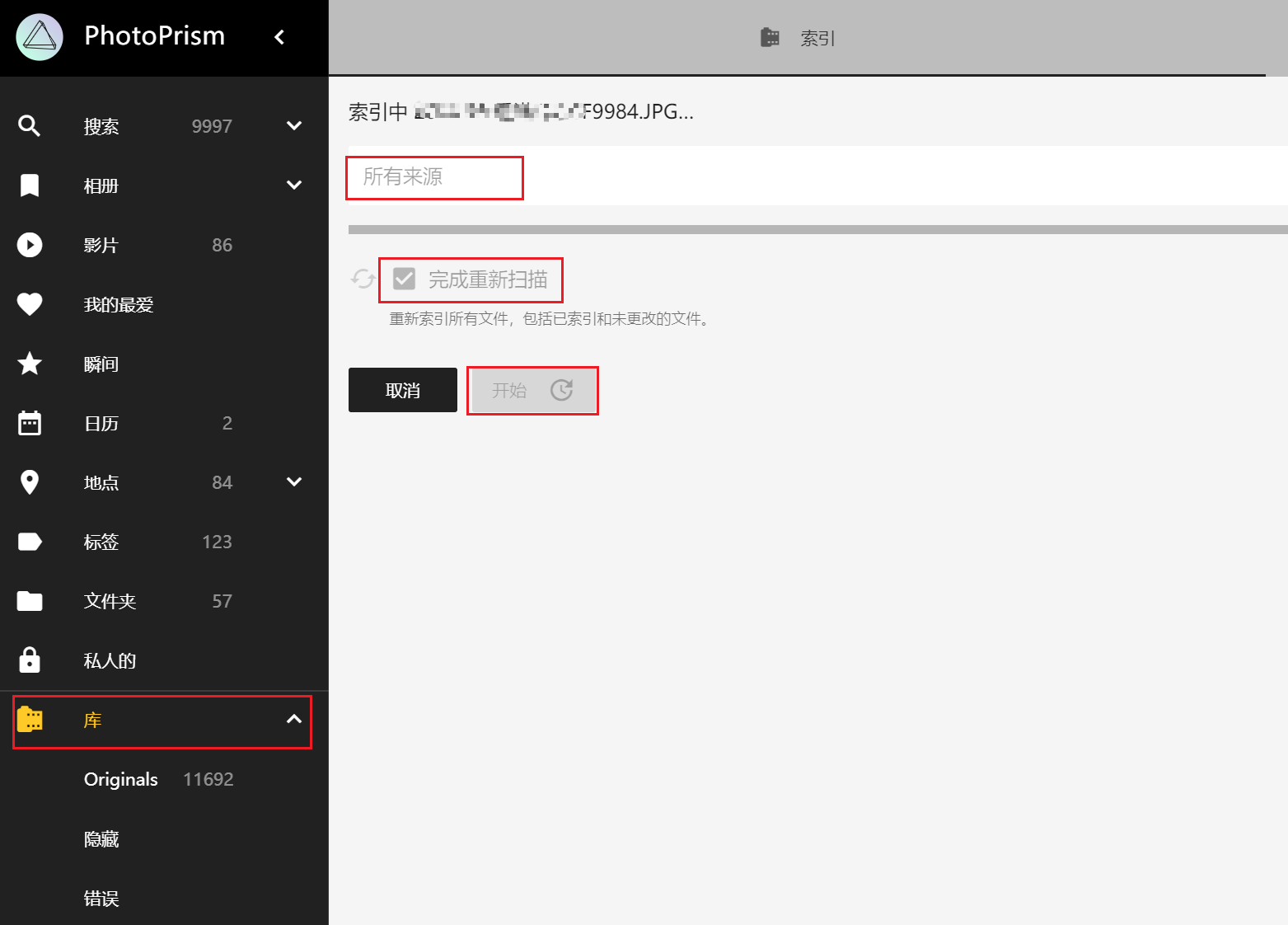Toggle the 完成重新扫描 checkbox

[404, 279]
